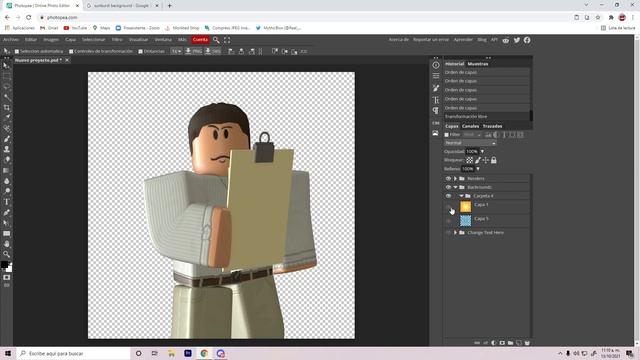Show the Capa 5 layer
The width and height of the screenshot is (640, 360).
coord(448,221)
